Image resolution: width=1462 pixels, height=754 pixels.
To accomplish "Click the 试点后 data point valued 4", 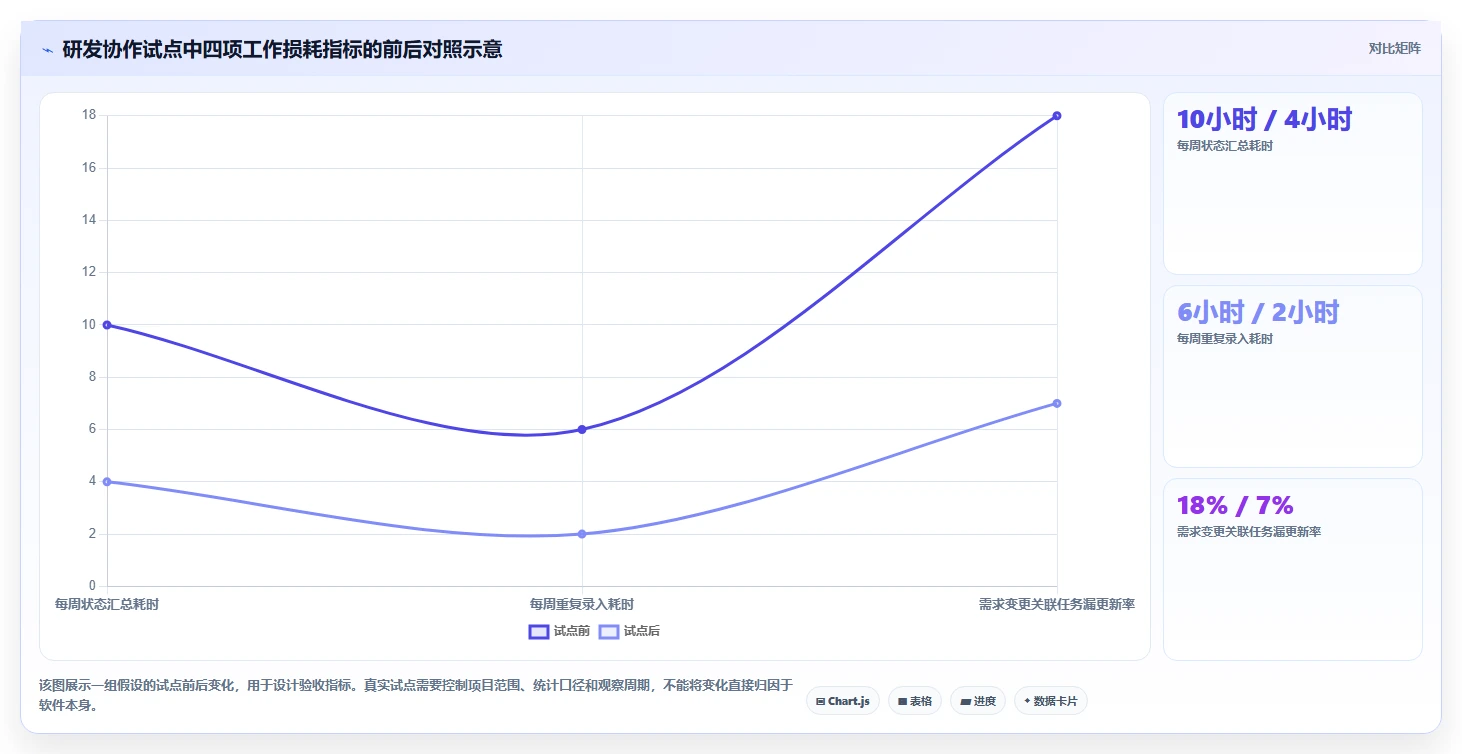I will pos(107,481).
